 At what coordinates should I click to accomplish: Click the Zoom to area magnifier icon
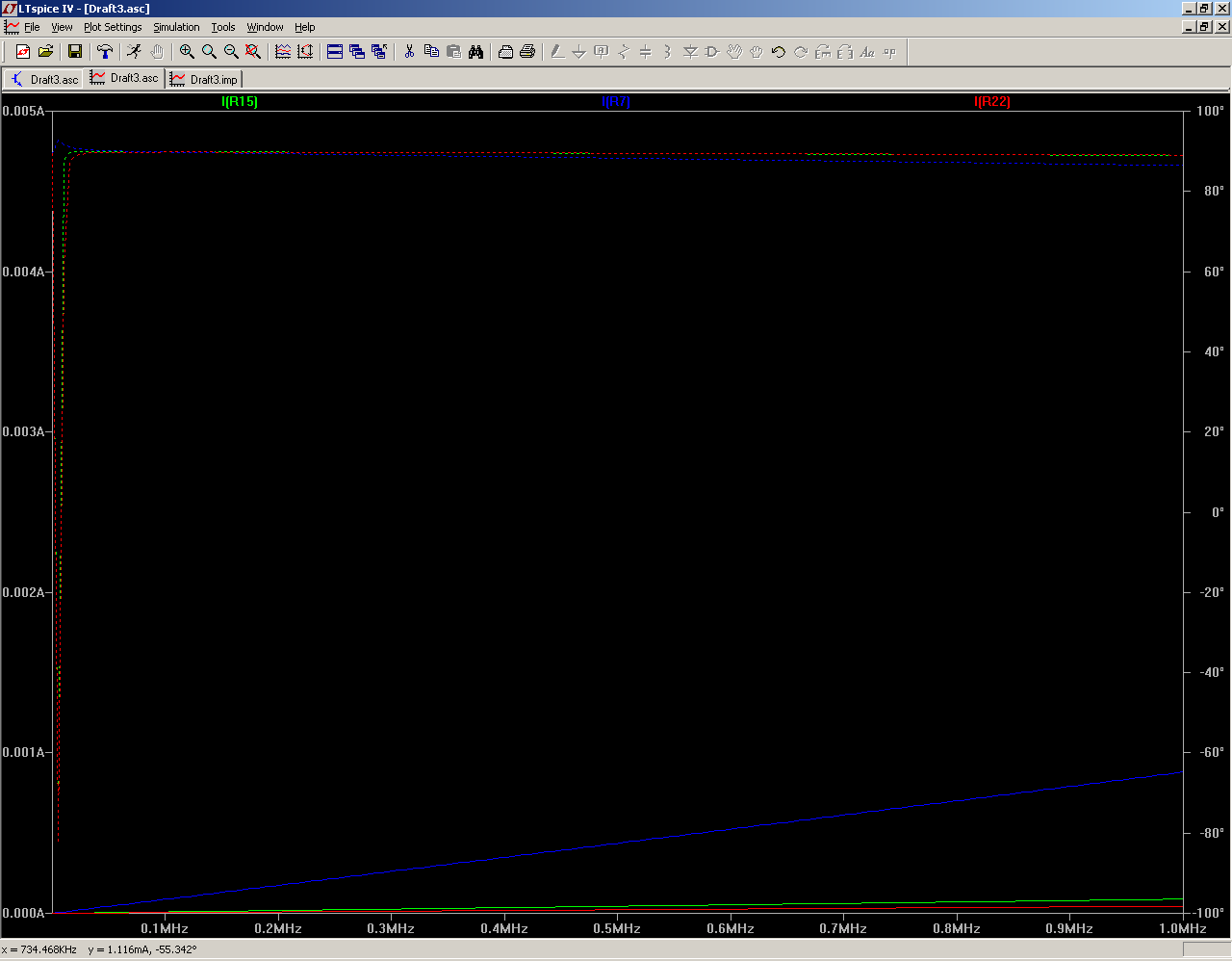point(209,52)
